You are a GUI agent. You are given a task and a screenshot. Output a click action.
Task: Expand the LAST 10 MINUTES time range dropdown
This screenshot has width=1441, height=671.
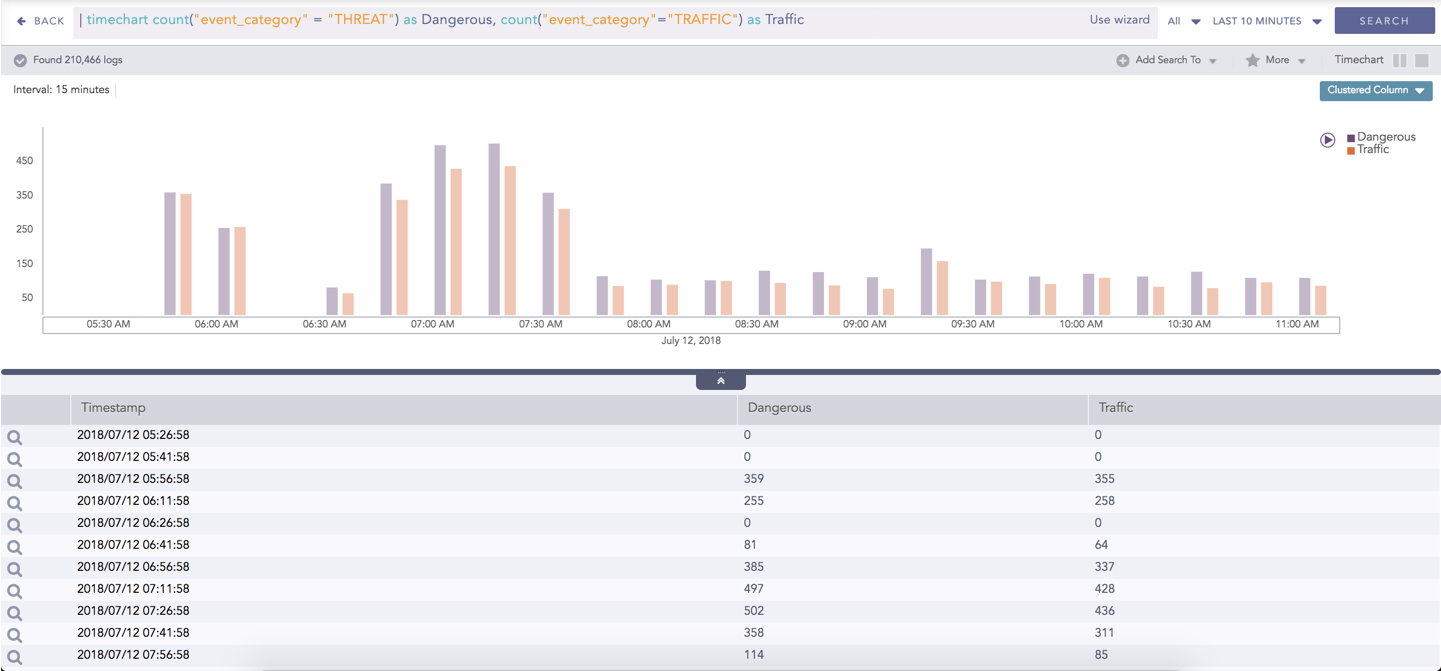tap(1266, 21)
